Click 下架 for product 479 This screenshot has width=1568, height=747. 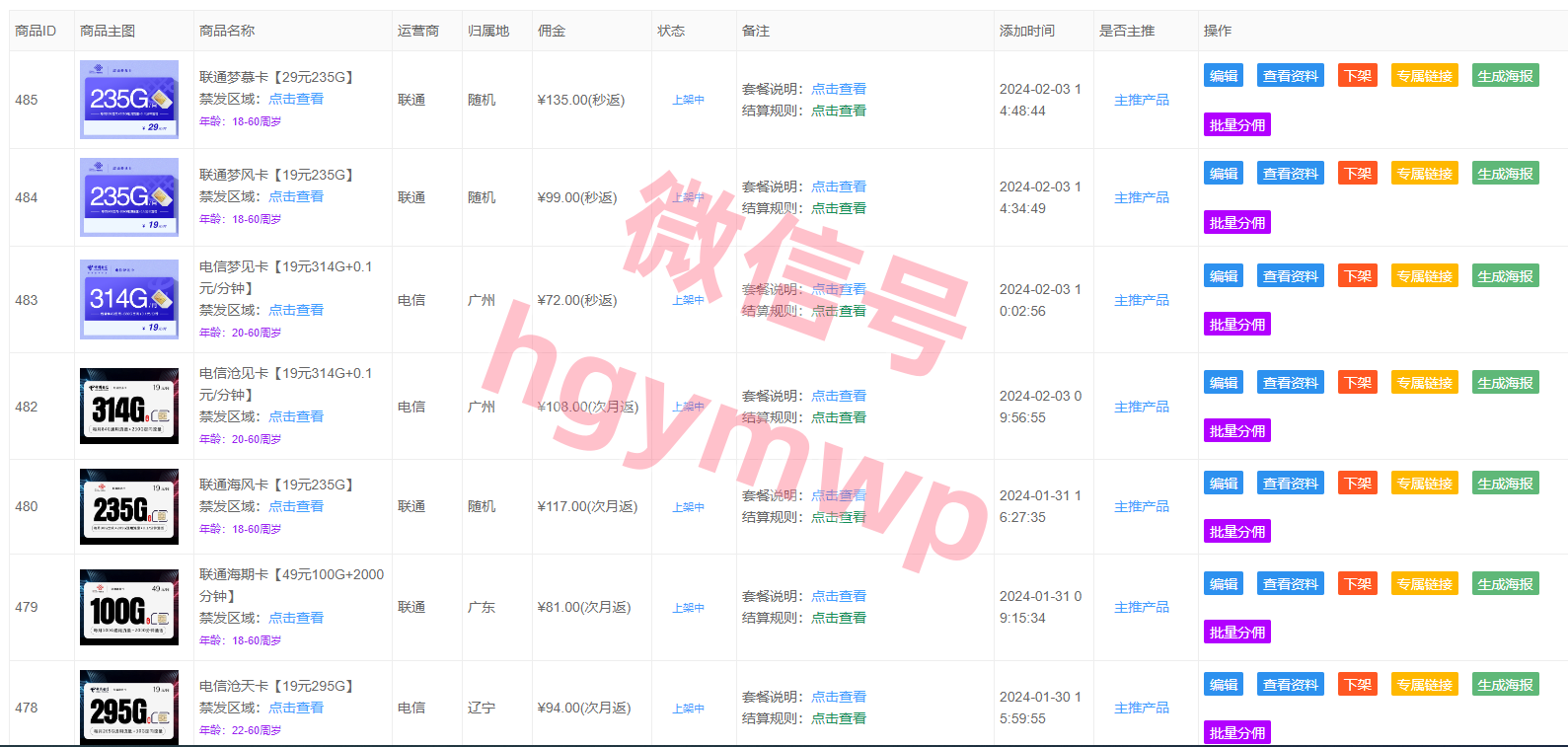coord(1358,584)
